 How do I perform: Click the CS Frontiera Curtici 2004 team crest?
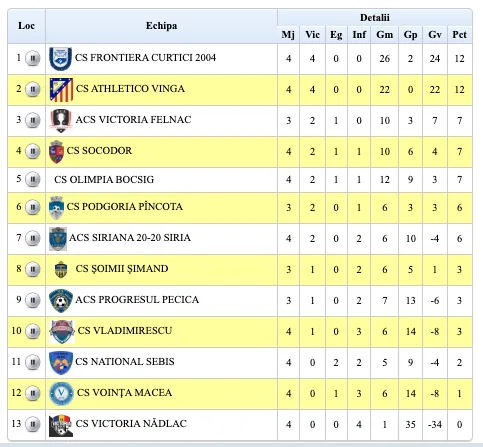pyautogui.click(x=60, y=58)
